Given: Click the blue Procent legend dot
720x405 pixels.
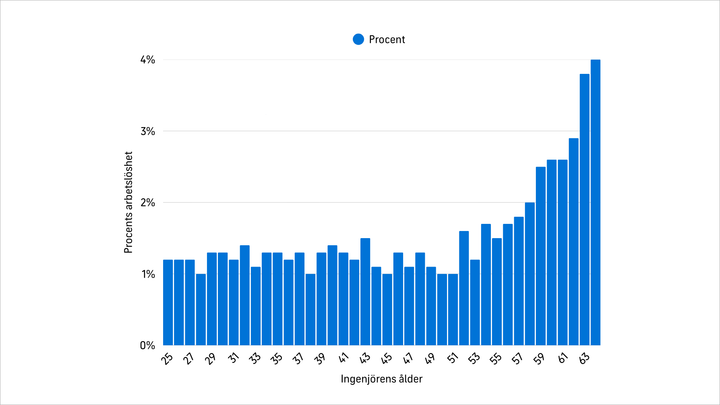Looking at the screenshot, I should click(x=359, y=39).
